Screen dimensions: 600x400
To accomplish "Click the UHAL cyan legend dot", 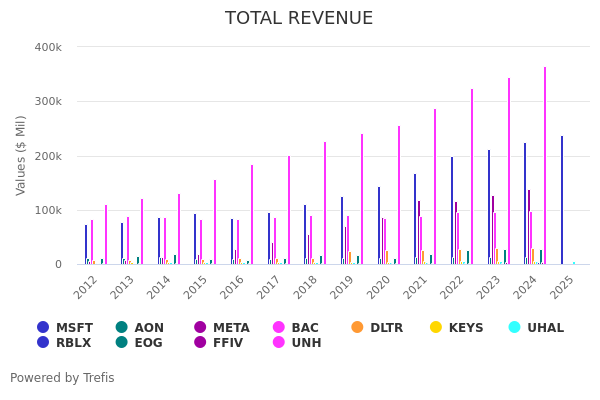I will 515,327.
